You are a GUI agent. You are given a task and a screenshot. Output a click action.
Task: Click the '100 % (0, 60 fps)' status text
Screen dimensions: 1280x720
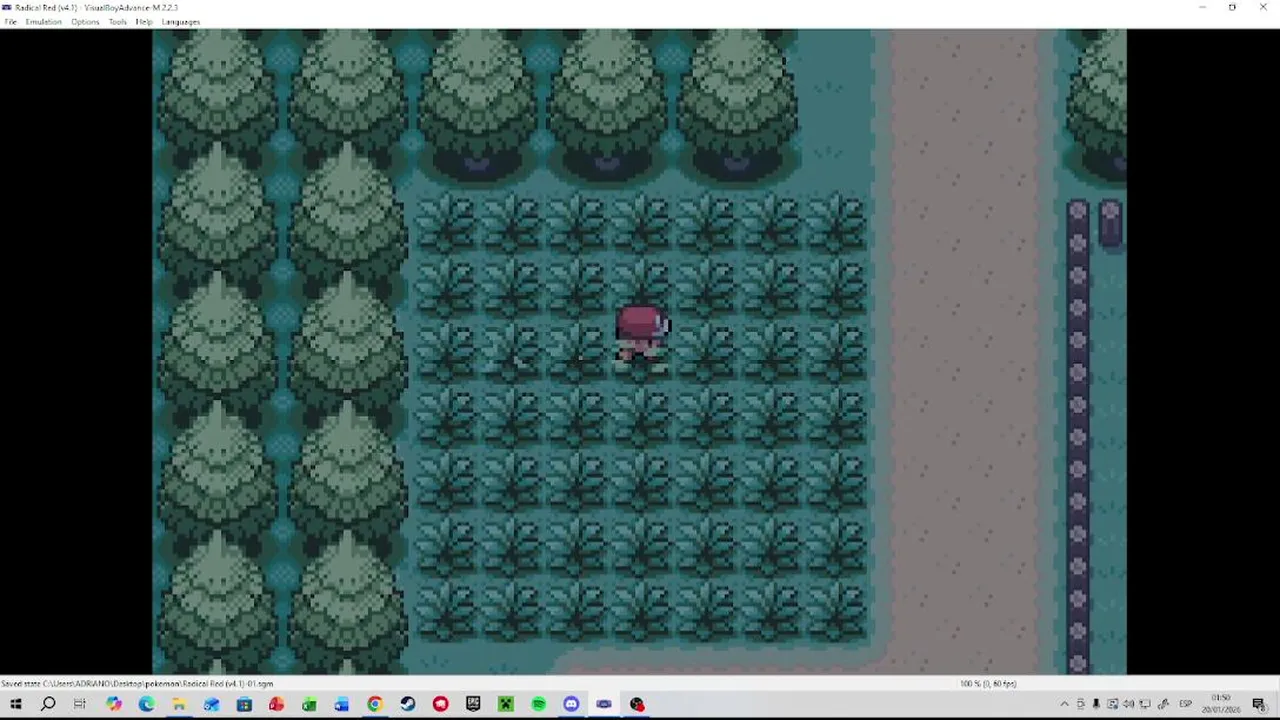coord(988,684)
